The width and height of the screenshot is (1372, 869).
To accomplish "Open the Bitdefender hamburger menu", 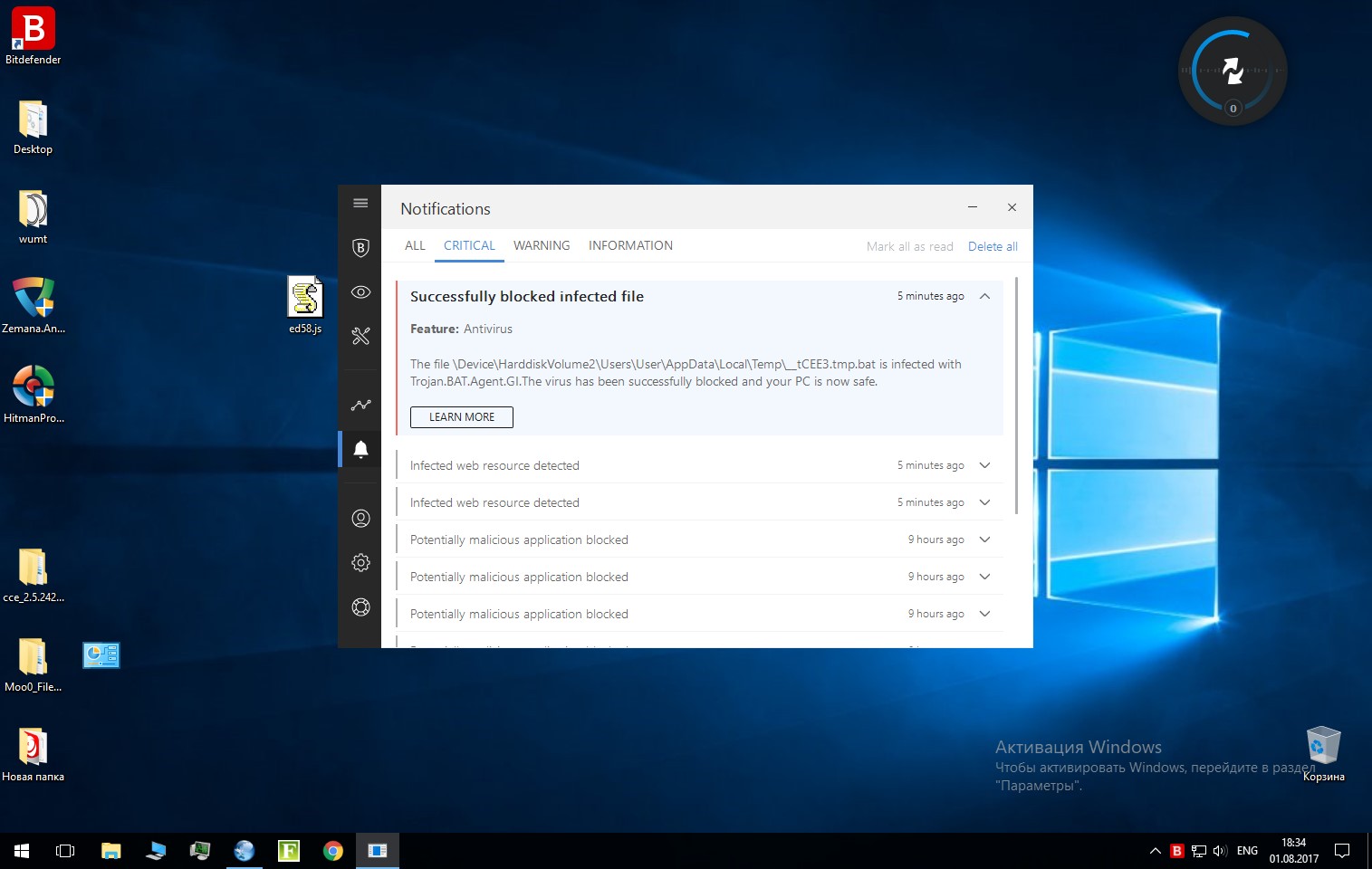I will click(360, 203).
